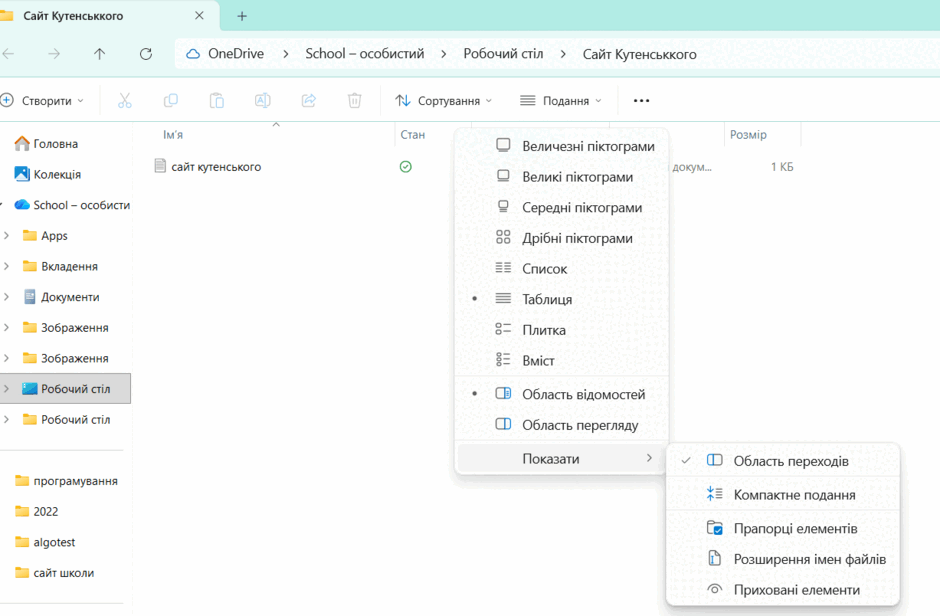This screenshot has width=940, height=616.
Task: Open a new tab with plus icon
Action: [x=242, y=16]
